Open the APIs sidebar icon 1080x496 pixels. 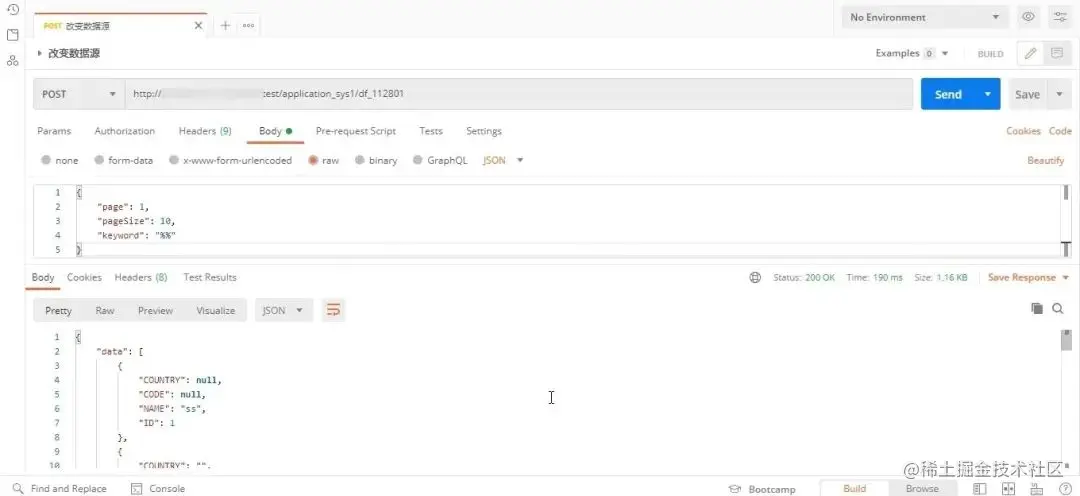pyautogui.click(x=12, y=60)
